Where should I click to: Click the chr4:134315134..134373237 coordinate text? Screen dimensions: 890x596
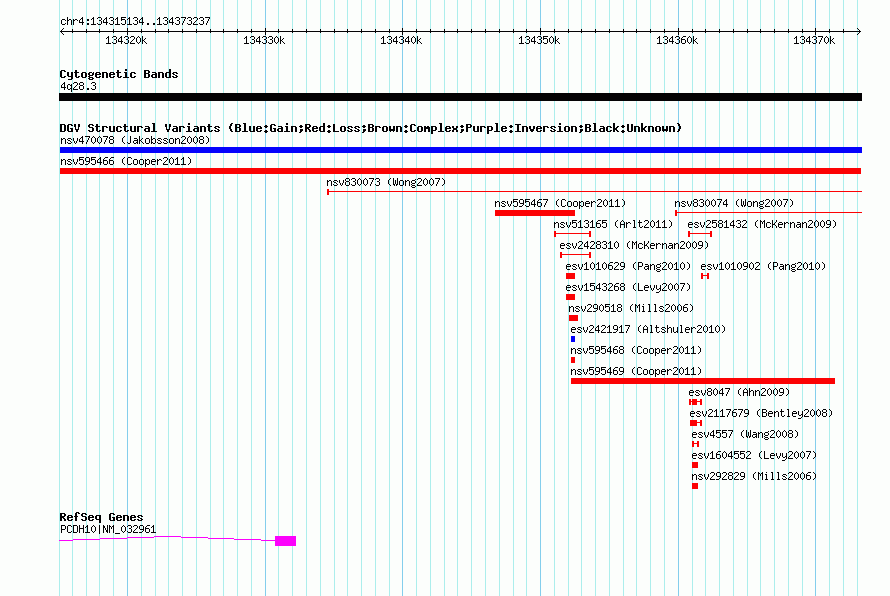click(135, 21)
